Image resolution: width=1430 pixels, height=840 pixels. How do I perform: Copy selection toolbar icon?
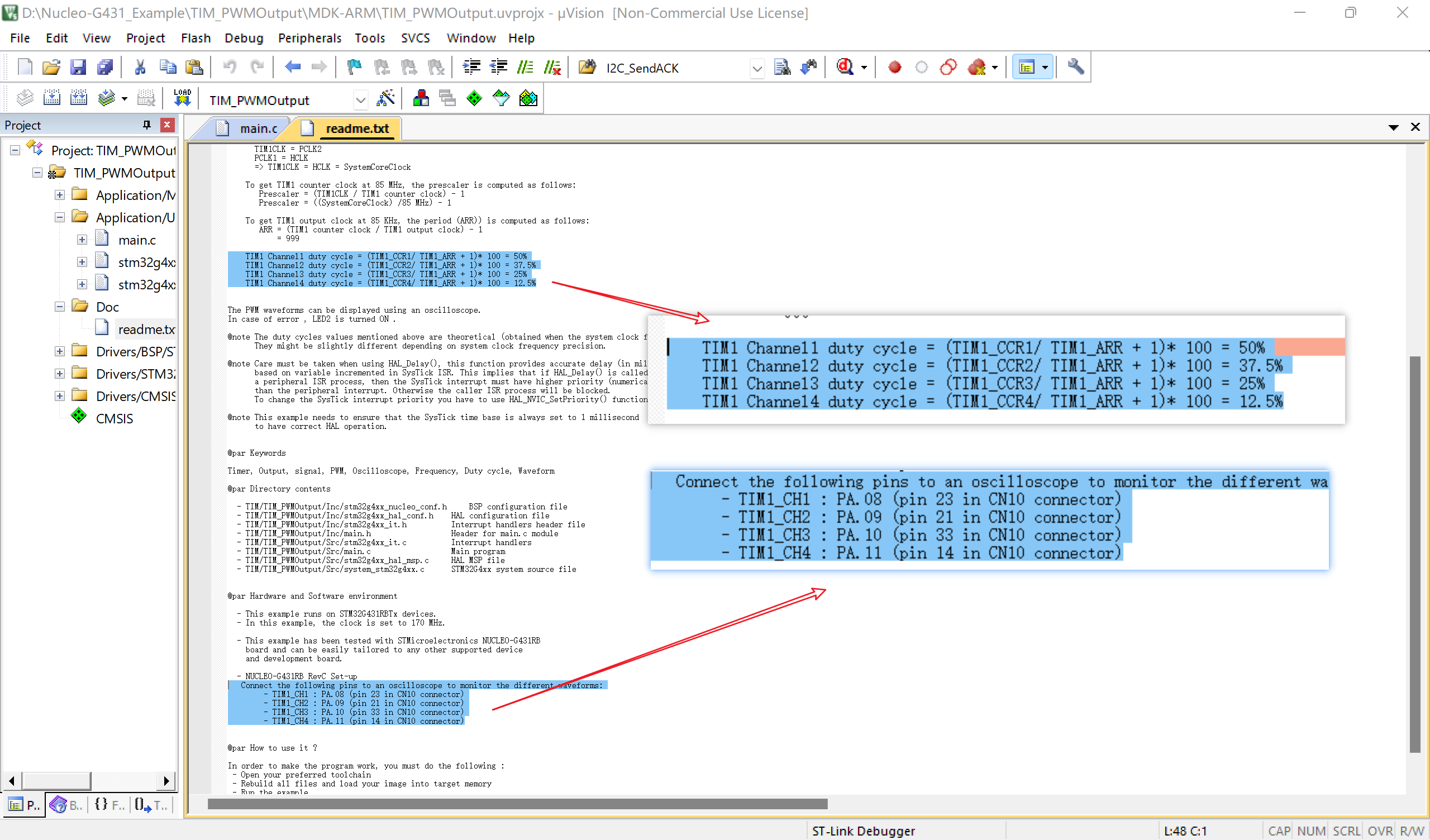[x=168, y=67]
